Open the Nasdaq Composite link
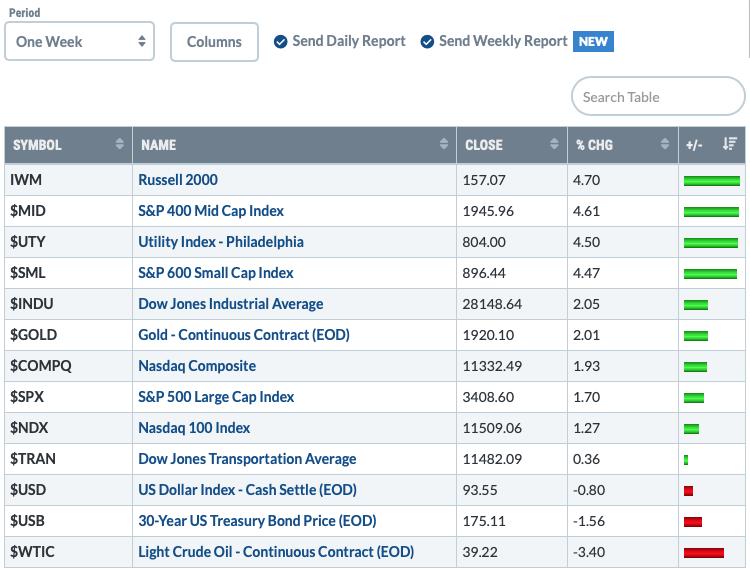Image resolution: width=750 pixels, height=572 pixels. point(197,366)
